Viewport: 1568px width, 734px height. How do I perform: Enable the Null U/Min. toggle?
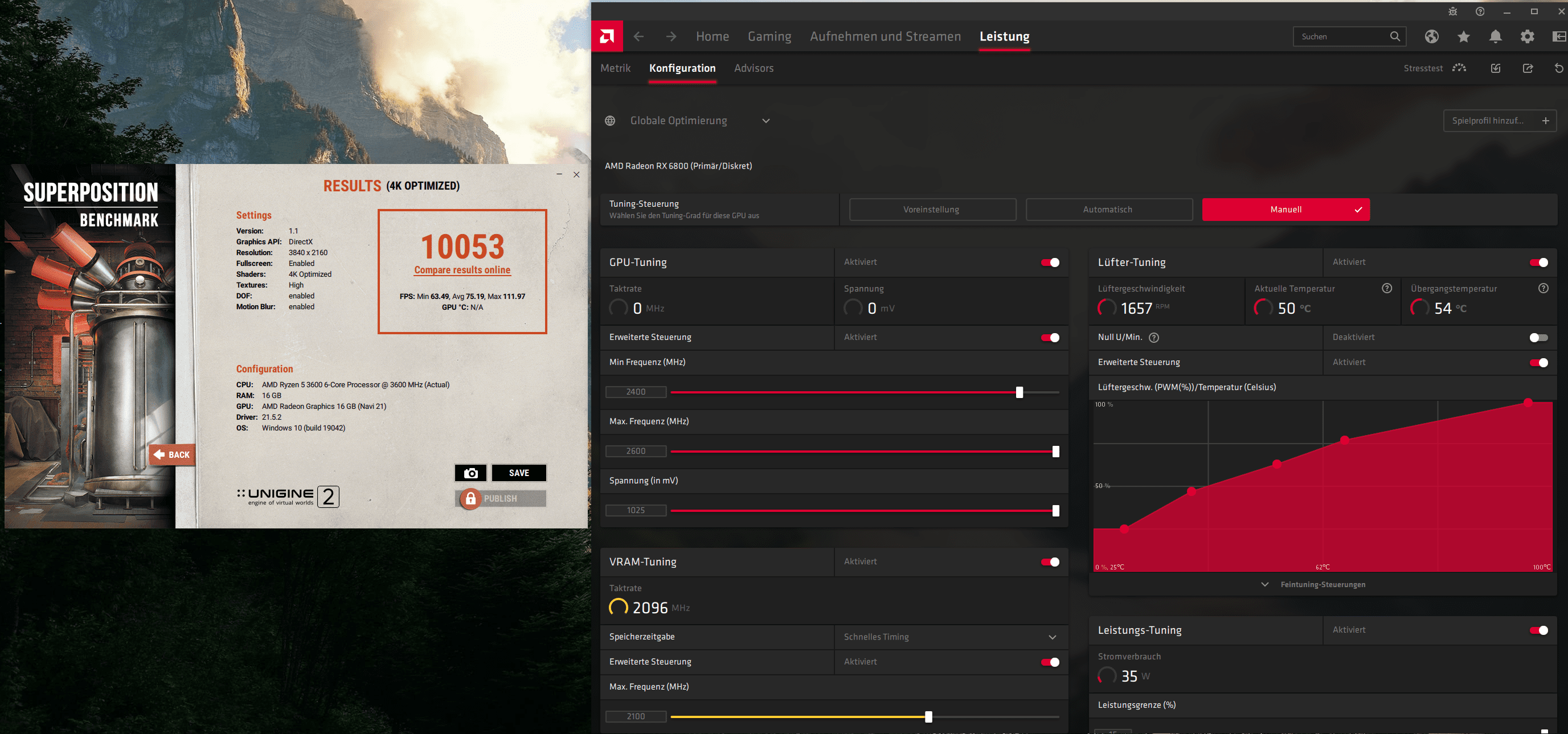(1538, 338)
